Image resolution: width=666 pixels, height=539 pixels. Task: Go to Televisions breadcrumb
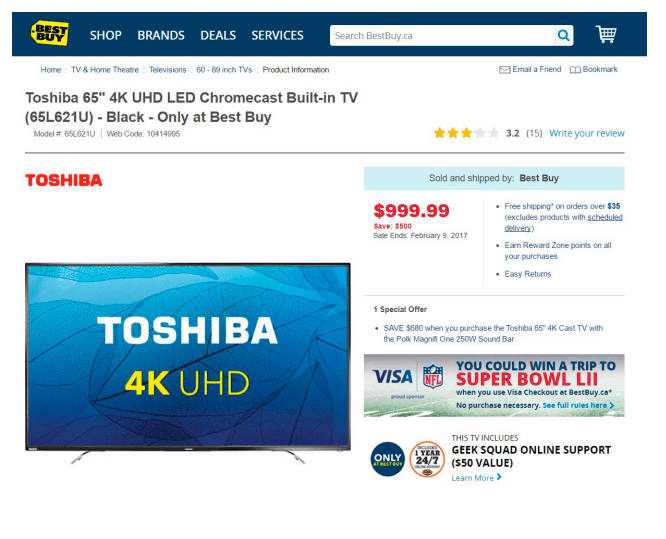[x=168, y=70]
